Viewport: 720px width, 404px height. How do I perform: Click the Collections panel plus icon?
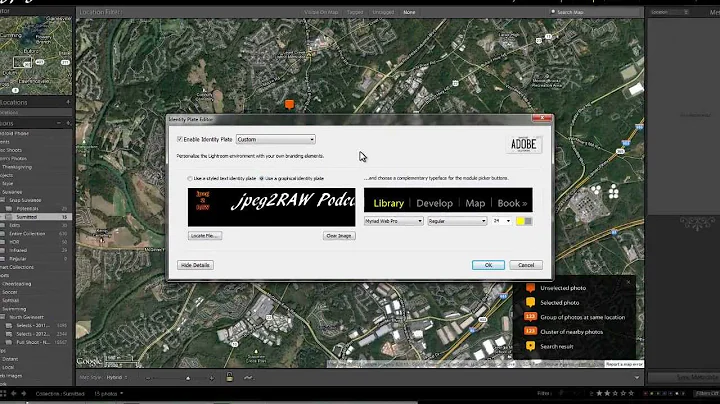point(68,123)
